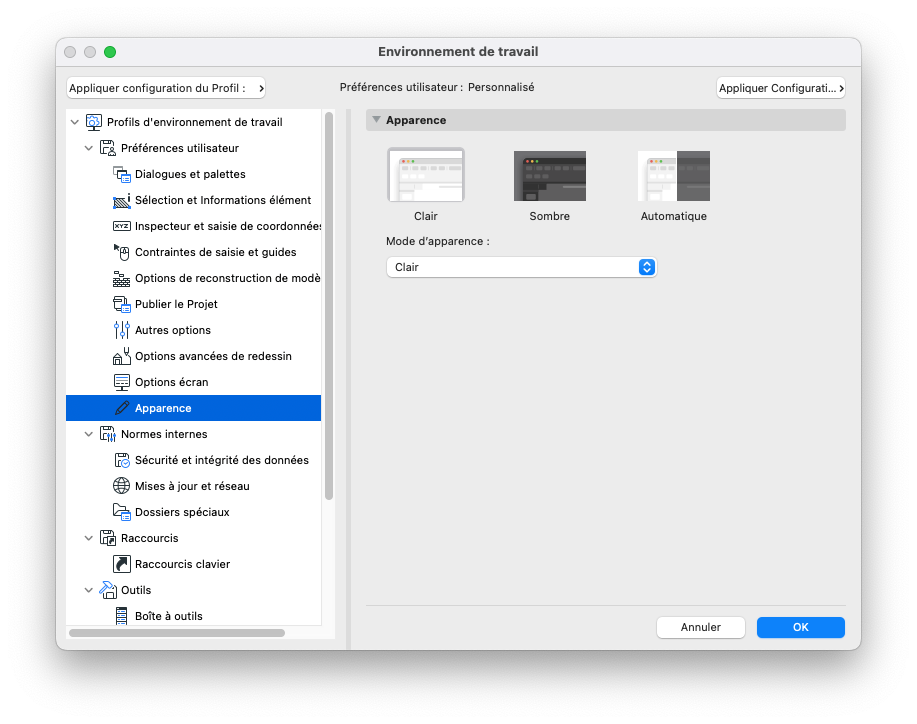Select the Inspecteur et saisie XYZ icon

[122, 226]
